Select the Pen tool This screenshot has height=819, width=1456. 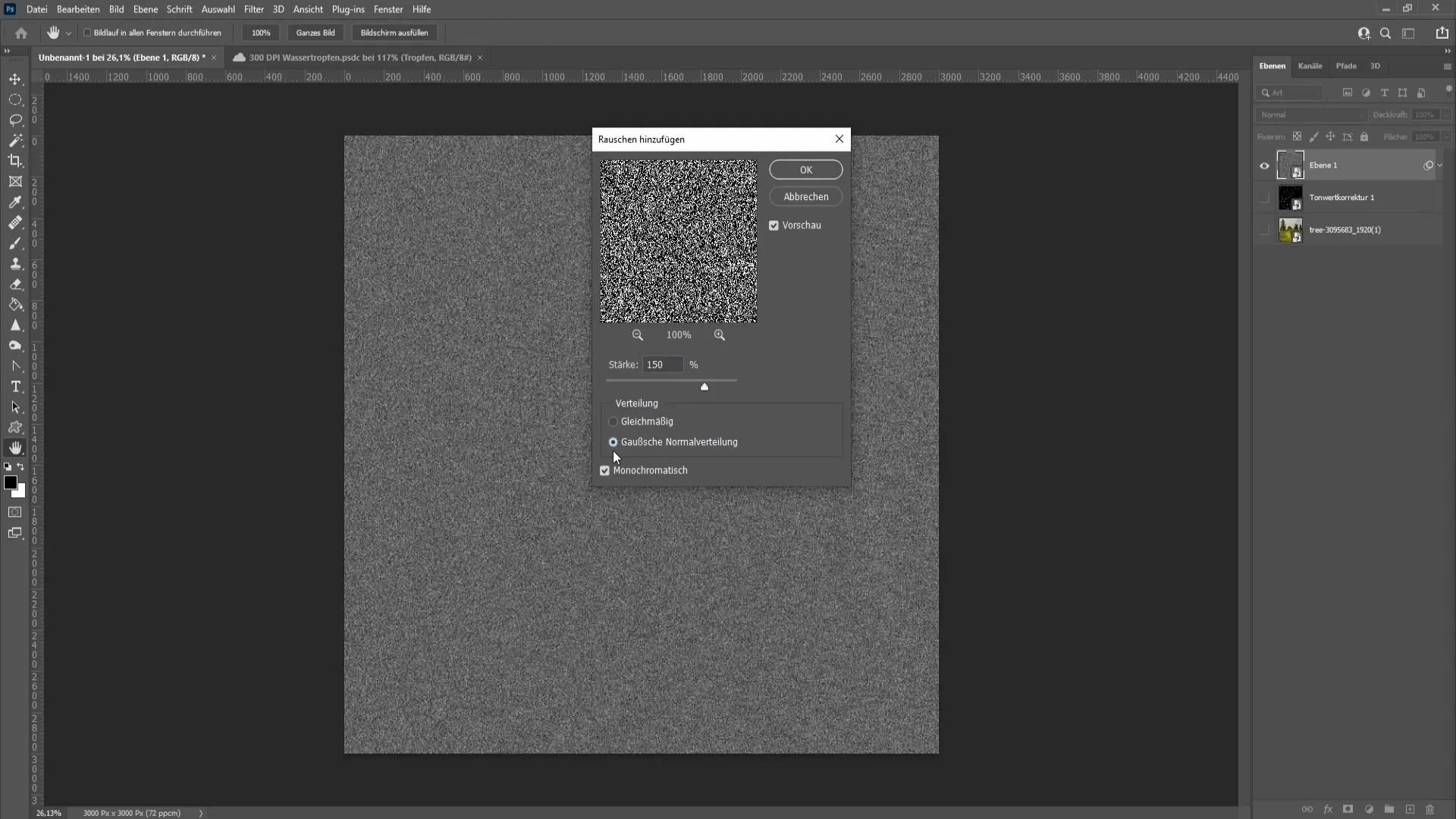15,366
